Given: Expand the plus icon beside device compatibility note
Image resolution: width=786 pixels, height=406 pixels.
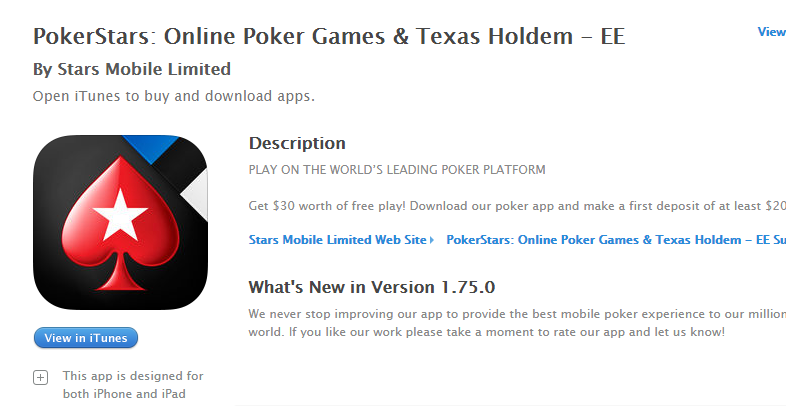Looking at the screenshot, I should tap(41, 377).
